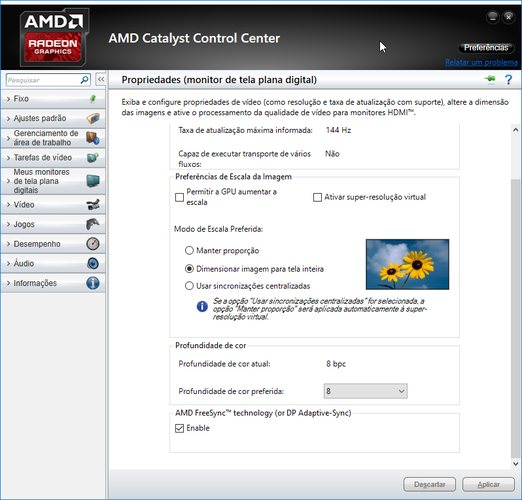This screenshot has height=500, width=522.
Task: Collapse the sidebar with double-chevron button
Action: pyautogui.click(x=101, y=79)
